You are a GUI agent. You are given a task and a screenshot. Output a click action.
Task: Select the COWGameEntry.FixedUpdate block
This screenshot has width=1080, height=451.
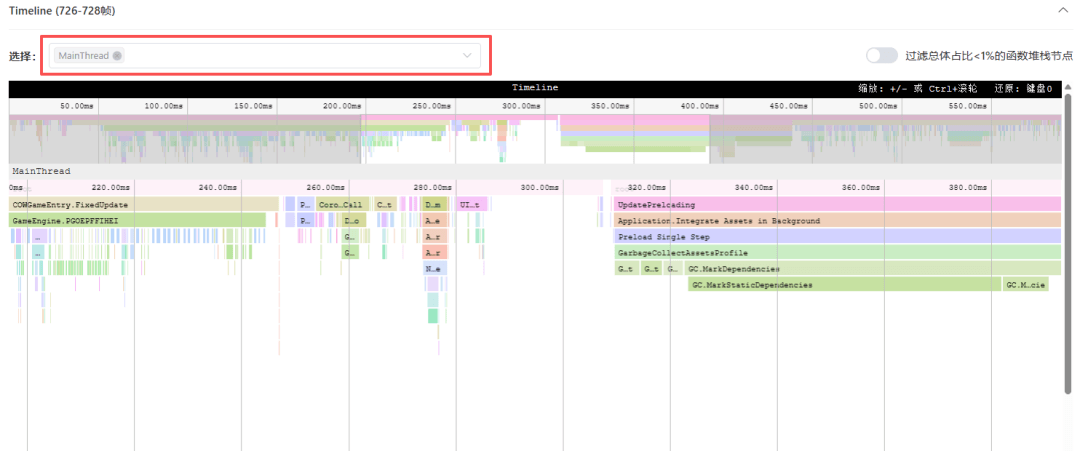coord(144,204)
